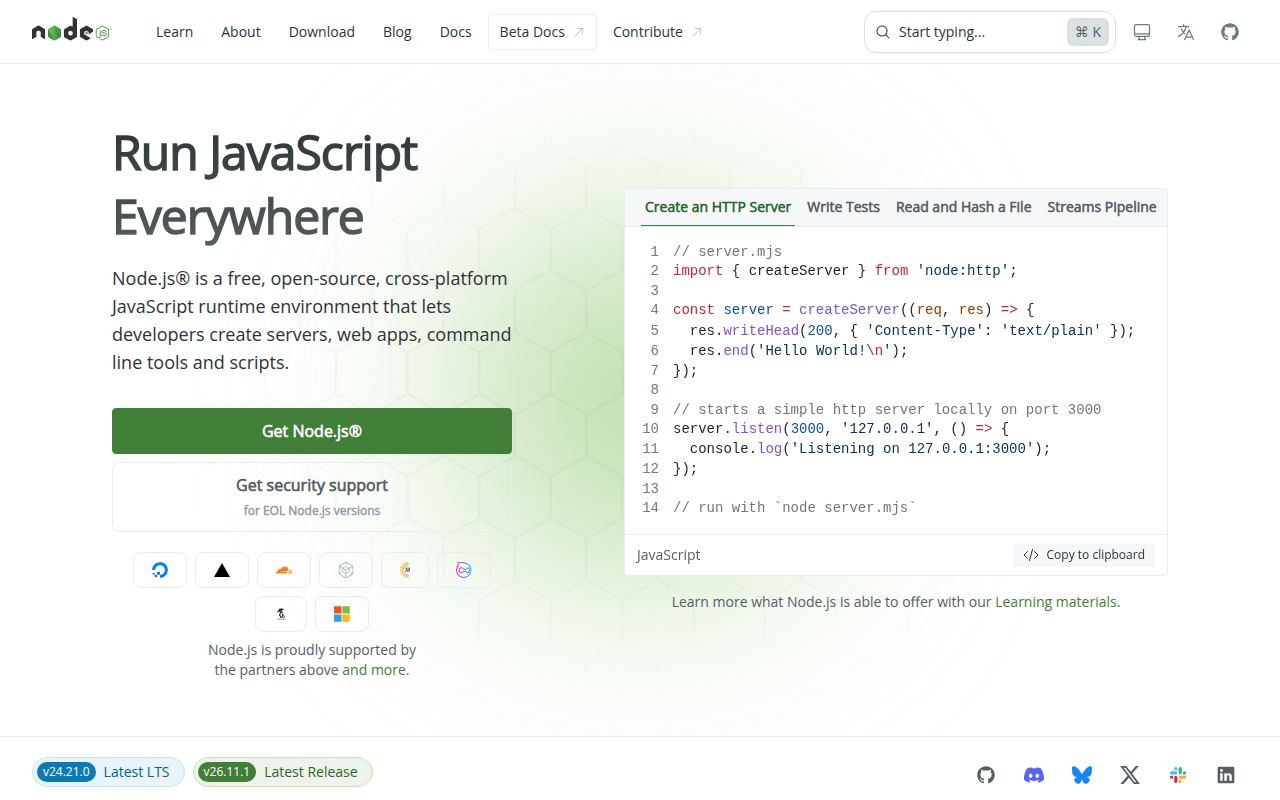
Task: Open the About menu item
Action: pyautogui.click(x=241, y=32)
